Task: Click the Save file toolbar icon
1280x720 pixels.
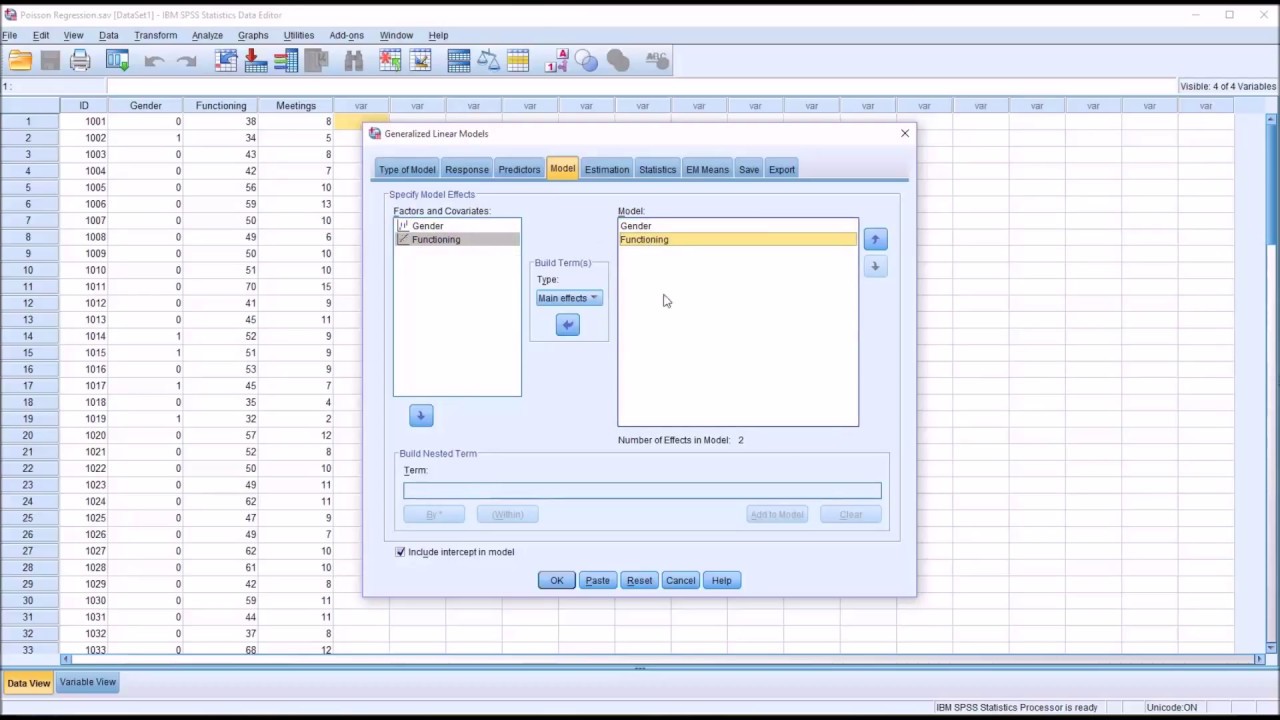Action: pos(50,61)
